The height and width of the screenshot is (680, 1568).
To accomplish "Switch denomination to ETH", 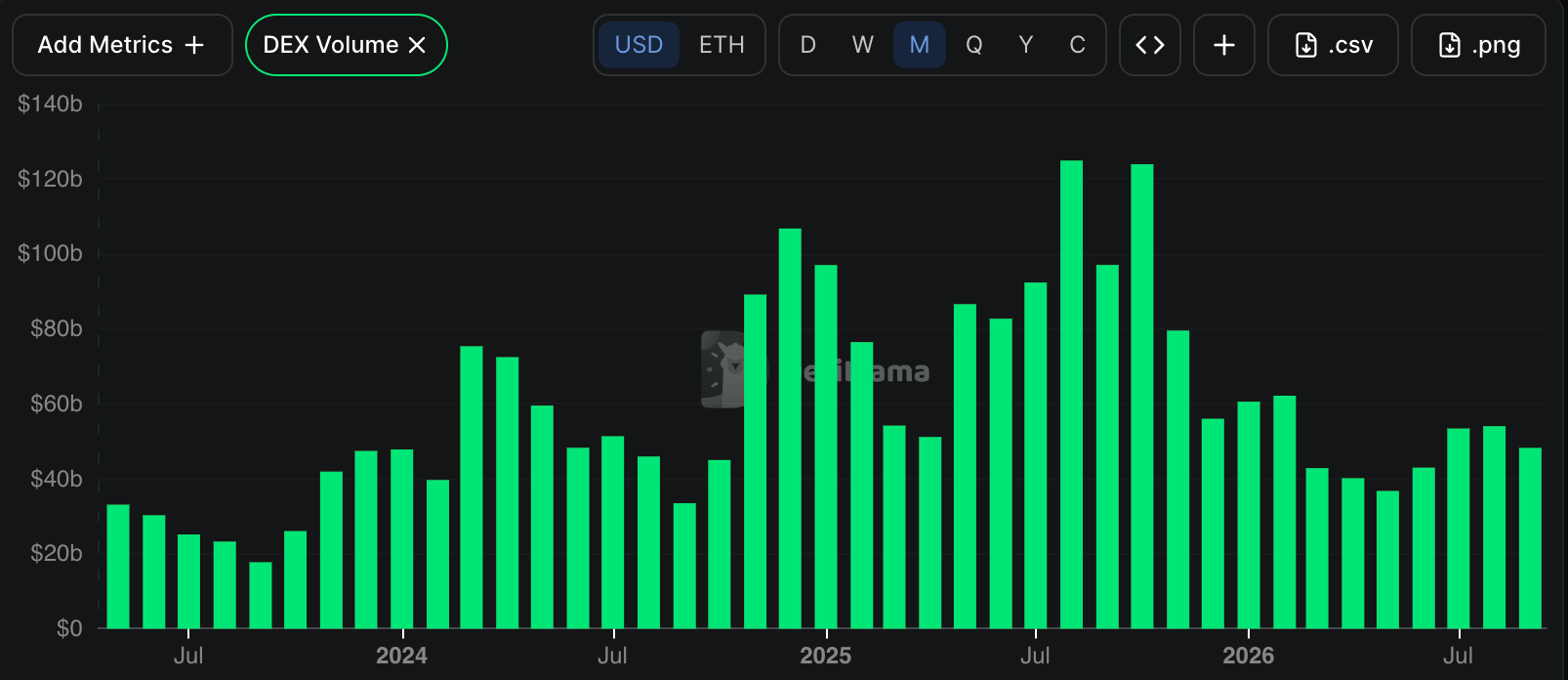I will pos(722,45).
